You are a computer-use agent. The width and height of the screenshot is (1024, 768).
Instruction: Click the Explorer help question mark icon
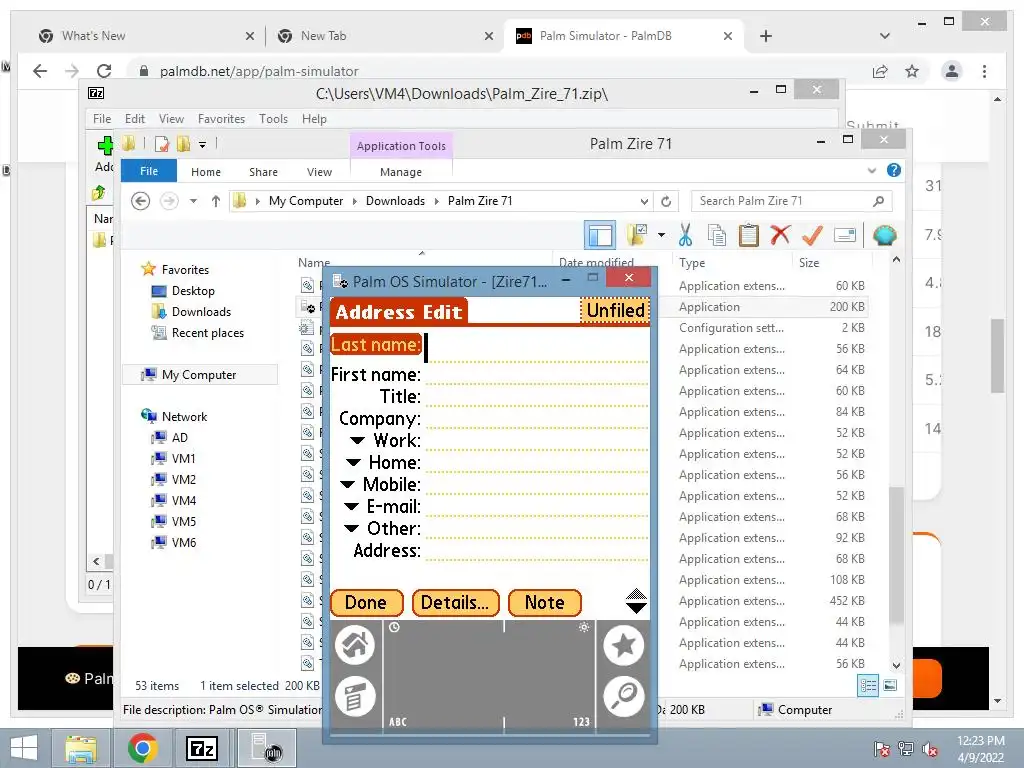[x=894, y=170]
